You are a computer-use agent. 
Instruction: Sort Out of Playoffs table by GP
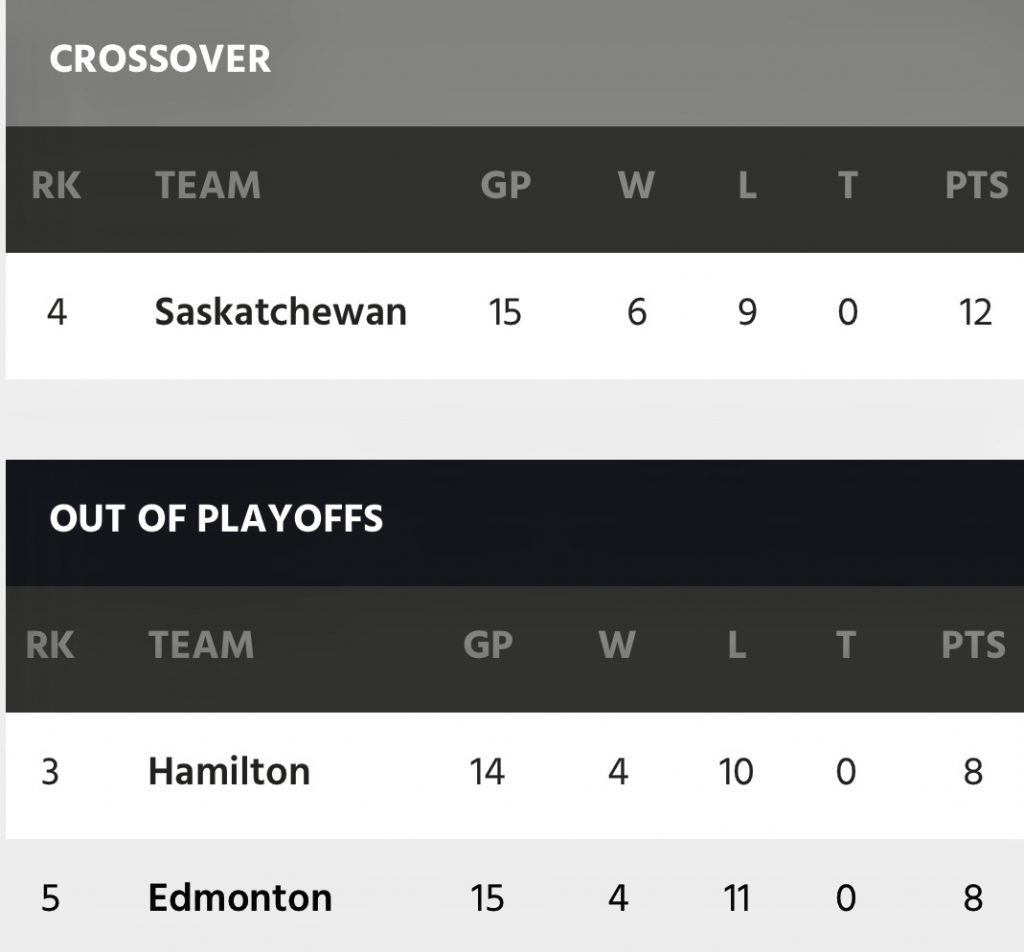tap(488, 646)
